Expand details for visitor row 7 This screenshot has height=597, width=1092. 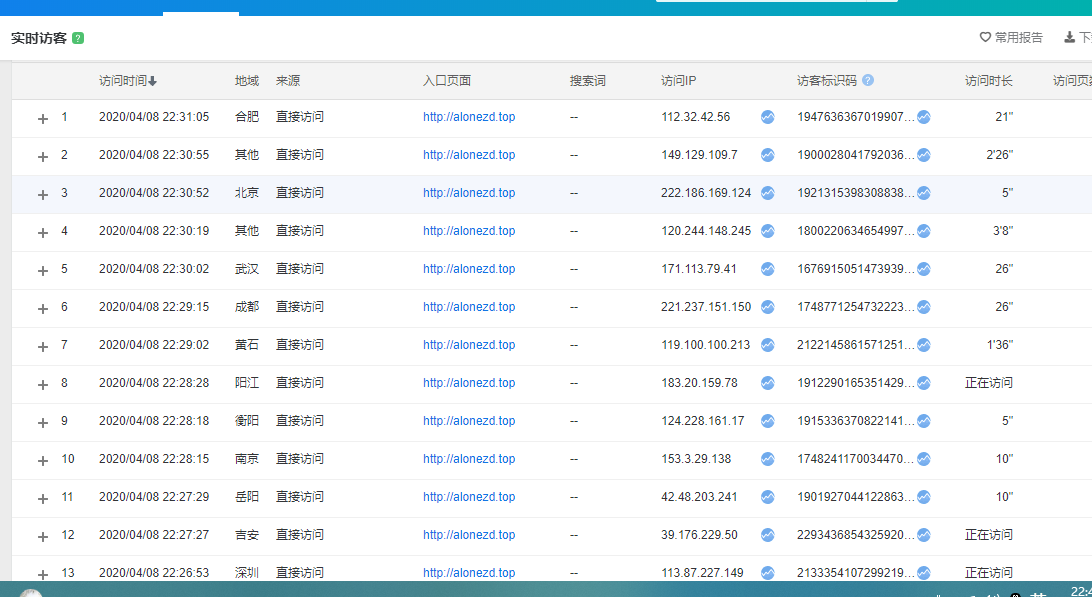click(42, 347)
